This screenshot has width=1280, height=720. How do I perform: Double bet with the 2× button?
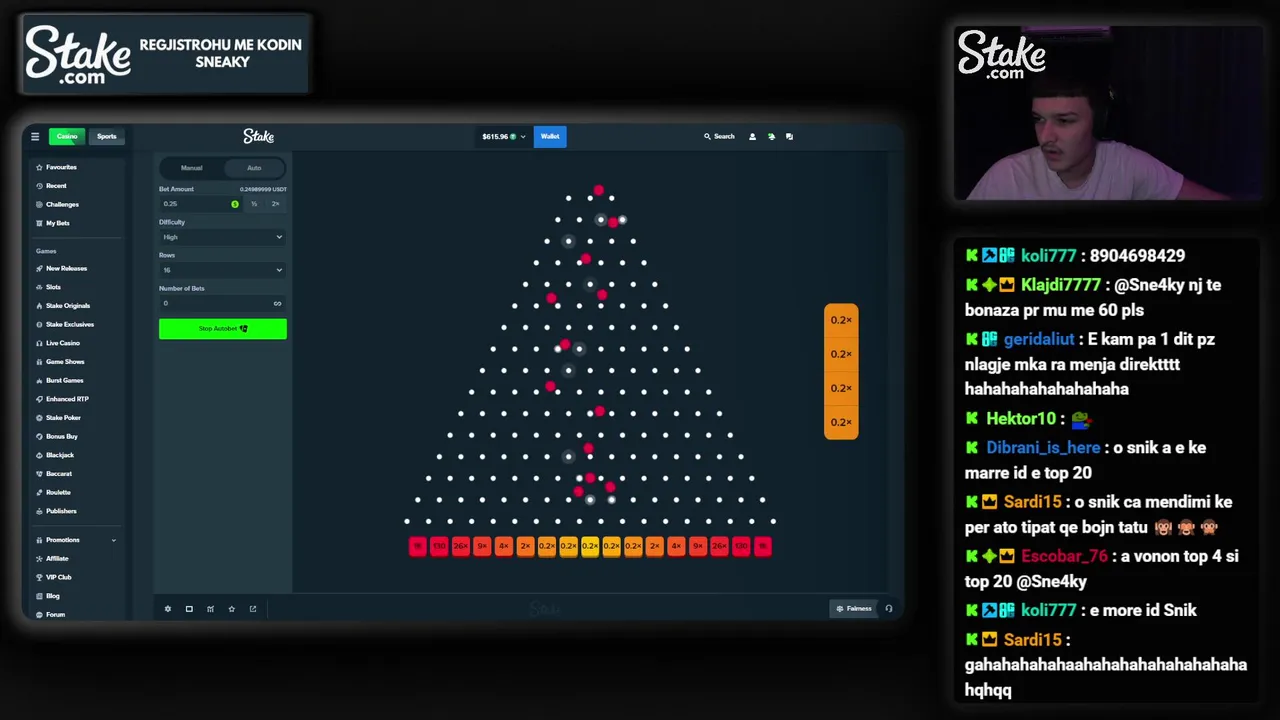point(275,204)
